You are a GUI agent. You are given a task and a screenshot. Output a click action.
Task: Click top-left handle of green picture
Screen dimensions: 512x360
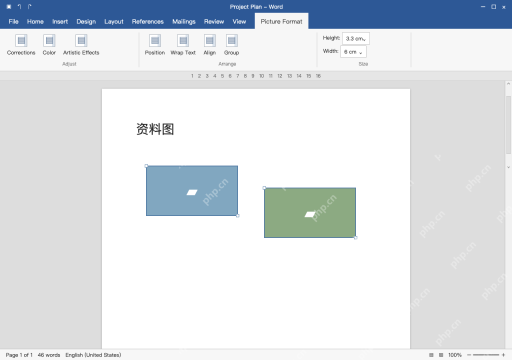coord(264,188)
